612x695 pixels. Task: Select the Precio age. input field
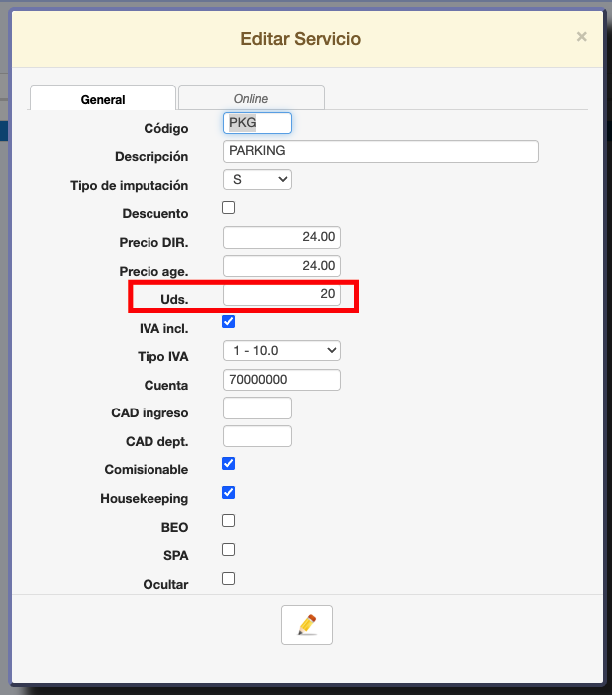click(282, 266)
